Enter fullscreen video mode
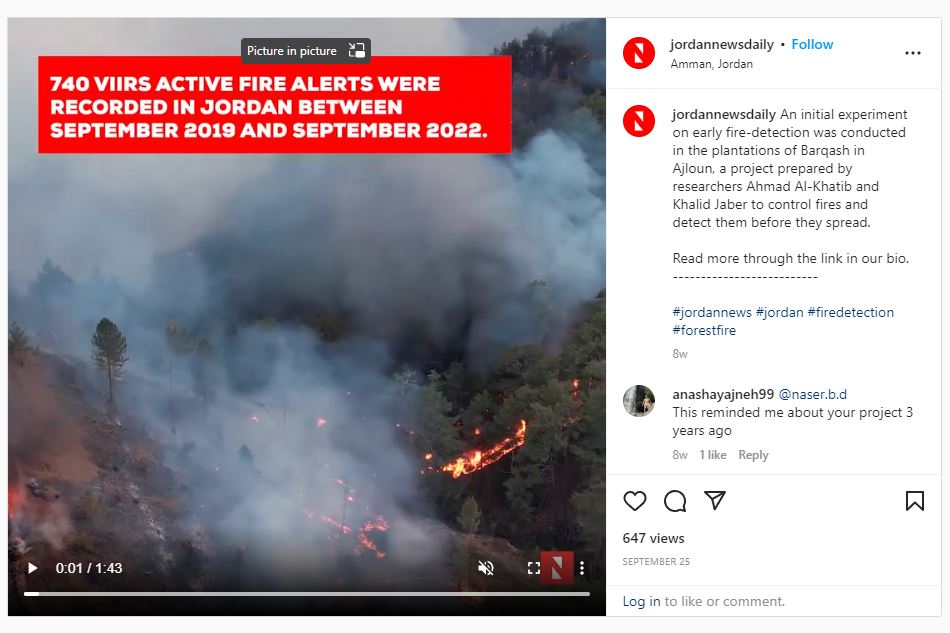Screen dimensions: 950x633 [x=534, y=568]
